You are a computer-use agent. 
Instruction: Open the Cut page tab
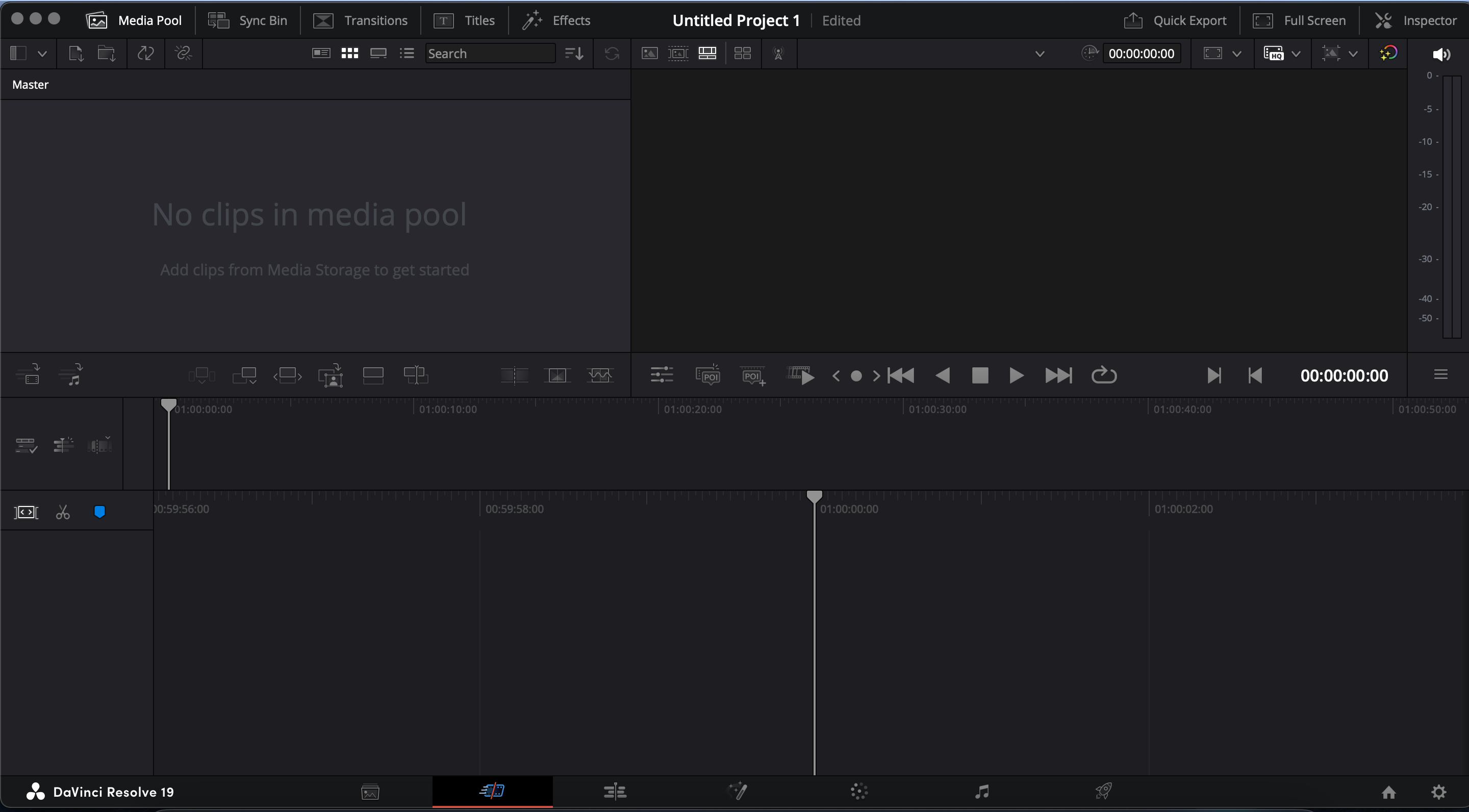[x=492, y=791]
